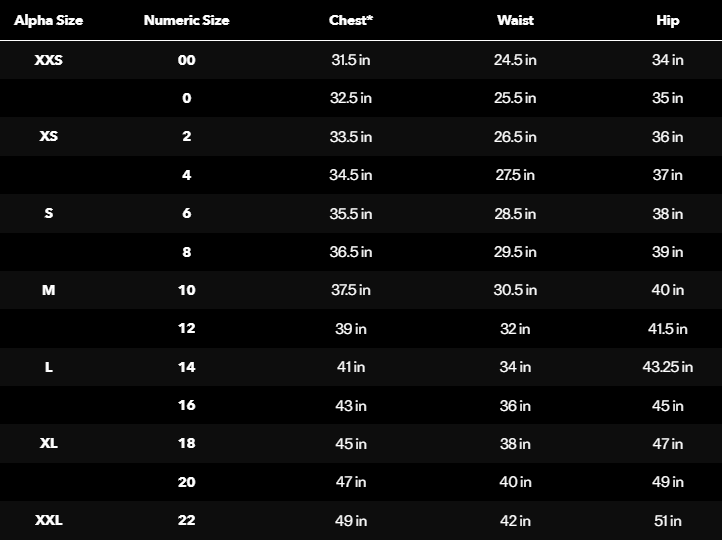Click the 43.25 in hip value
722x540 pixels.
pyautogui.click(x=667, y=367)
